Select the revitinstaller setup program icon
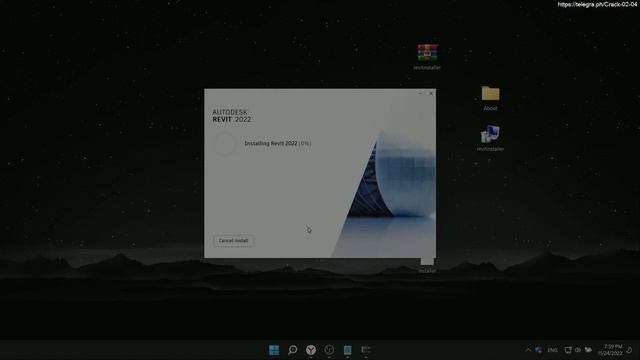Screen dimensions: 640x360 tap(490, 138)
